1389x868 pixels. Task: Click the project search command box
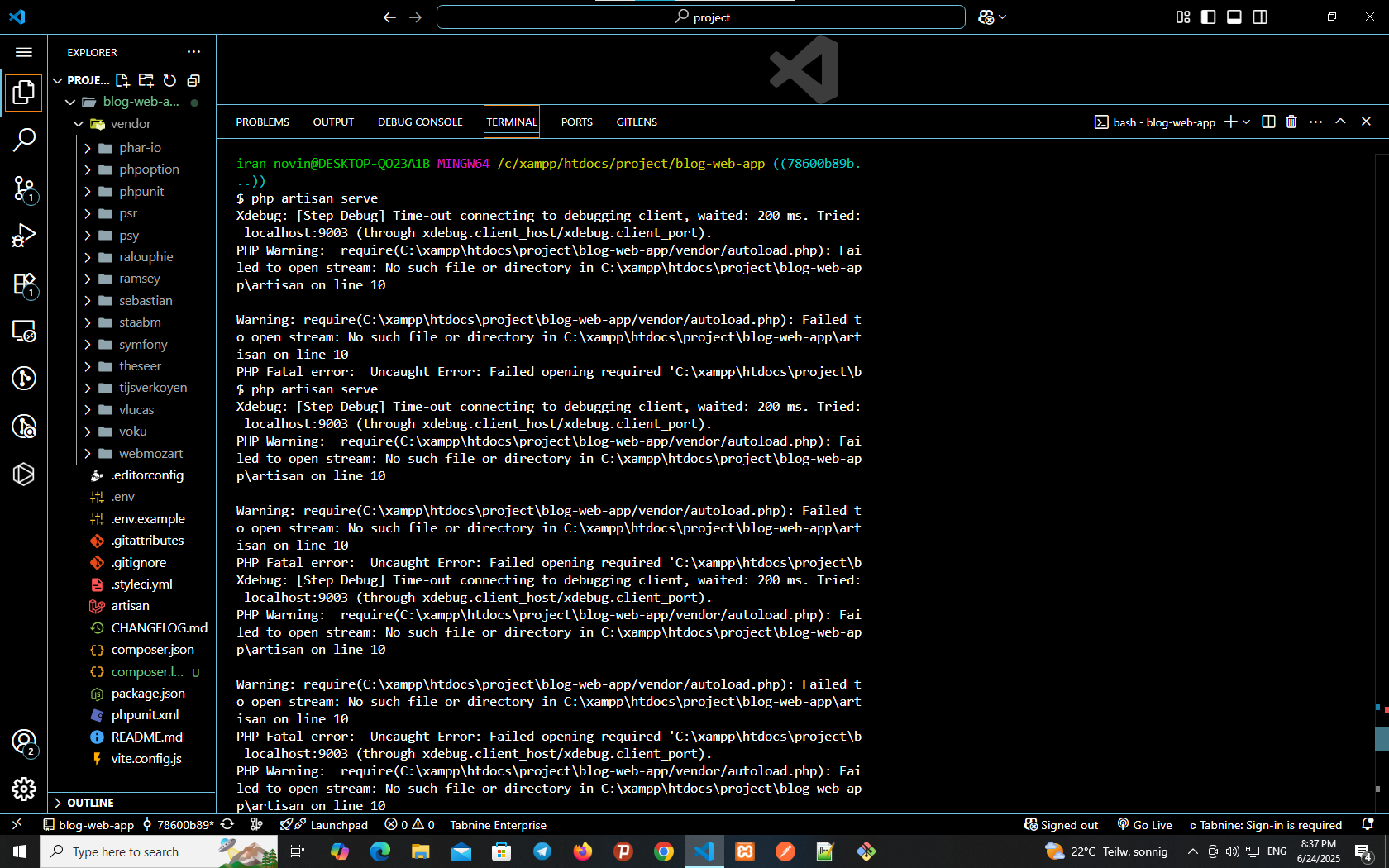(x=701, y=17)
